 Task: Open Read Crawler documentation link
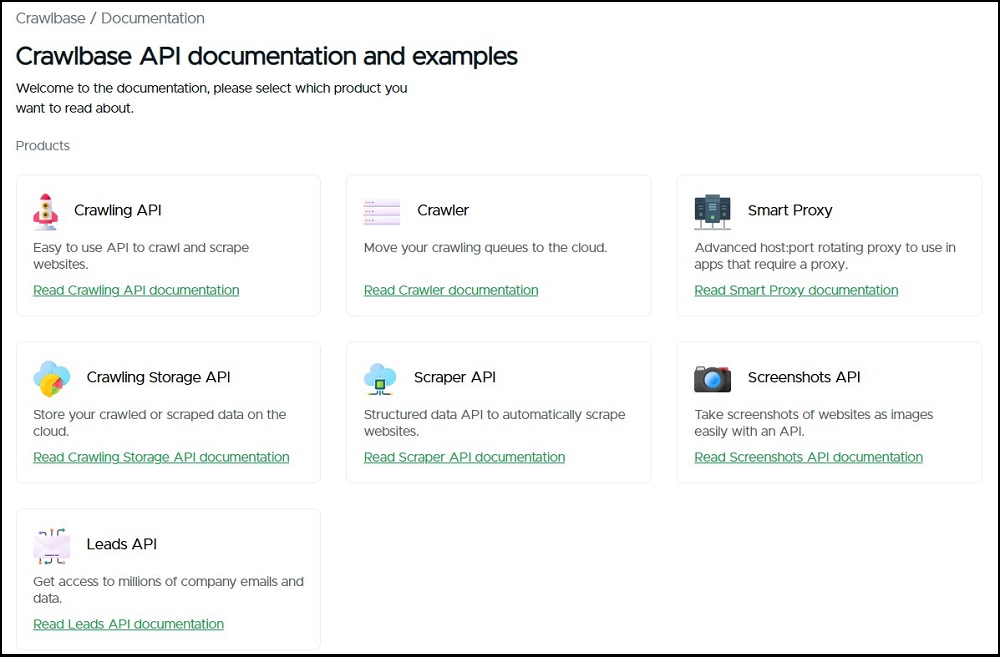[451, 290]
